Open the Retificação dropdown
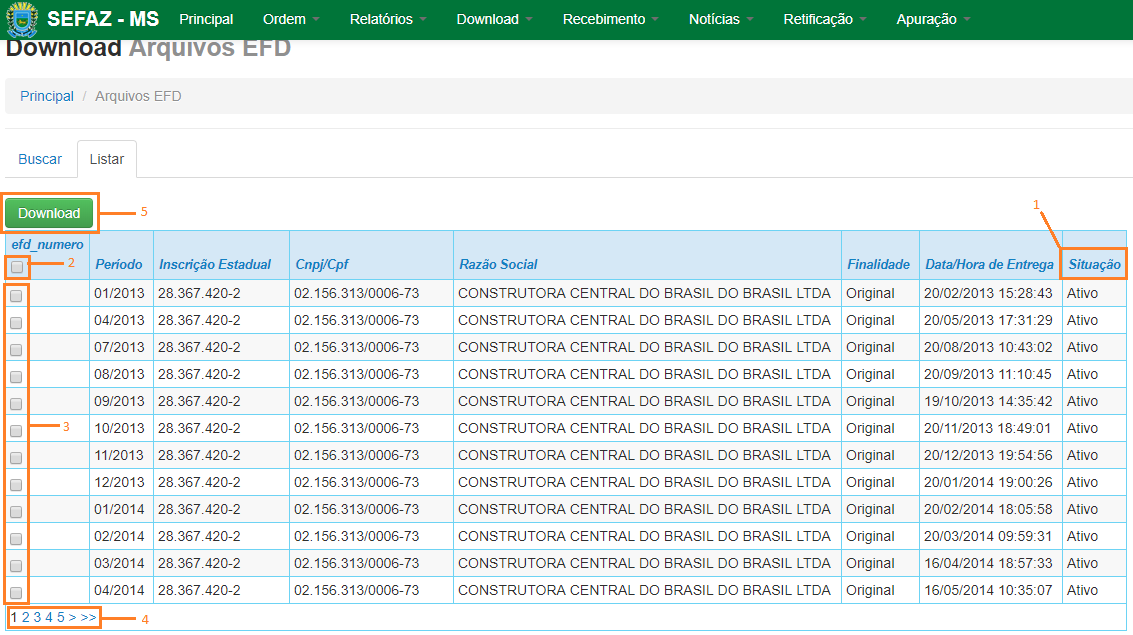This screenshot has width=1133, height=635. 824,19
